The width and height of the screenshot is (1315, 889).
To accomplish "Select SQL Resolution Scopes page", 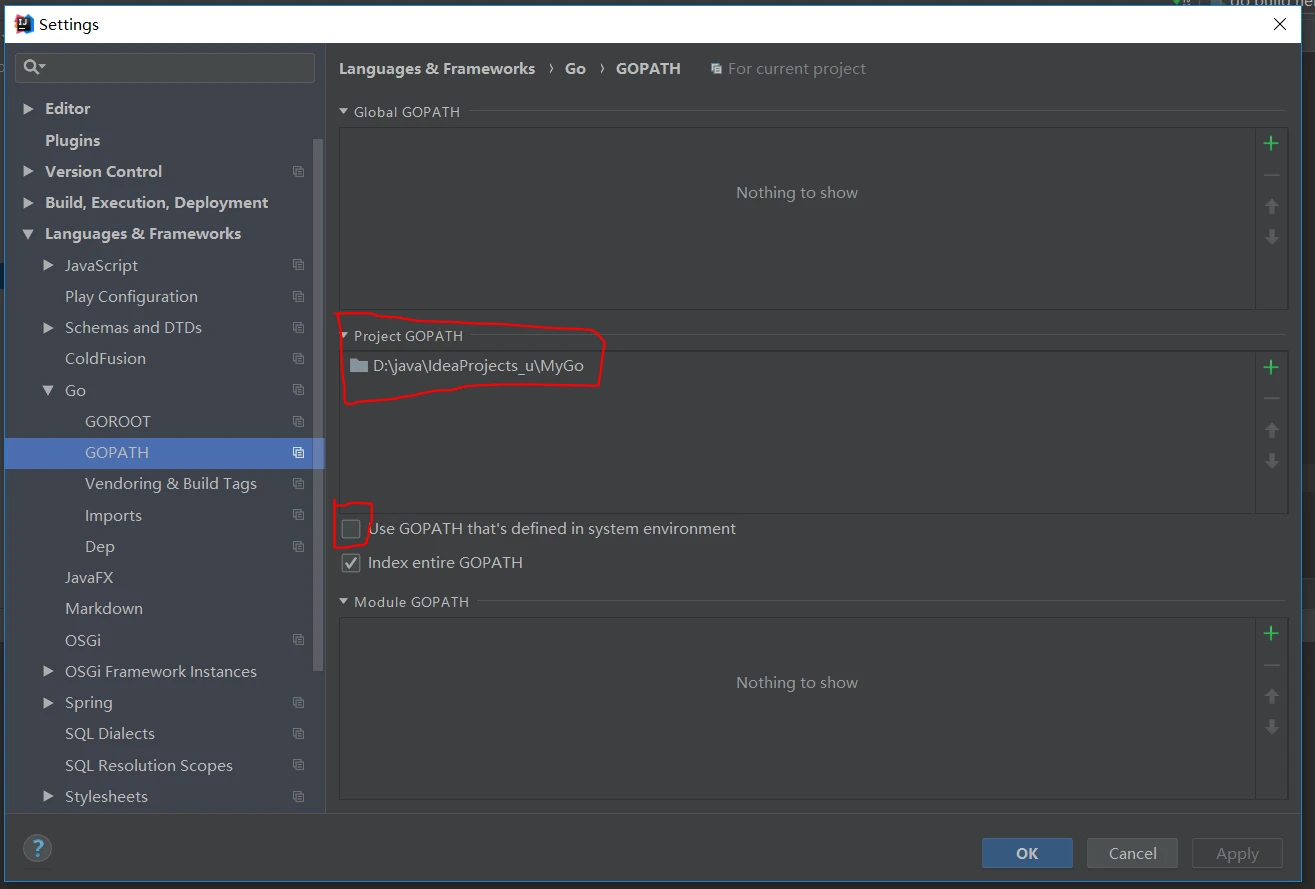I will click(149, 766).
